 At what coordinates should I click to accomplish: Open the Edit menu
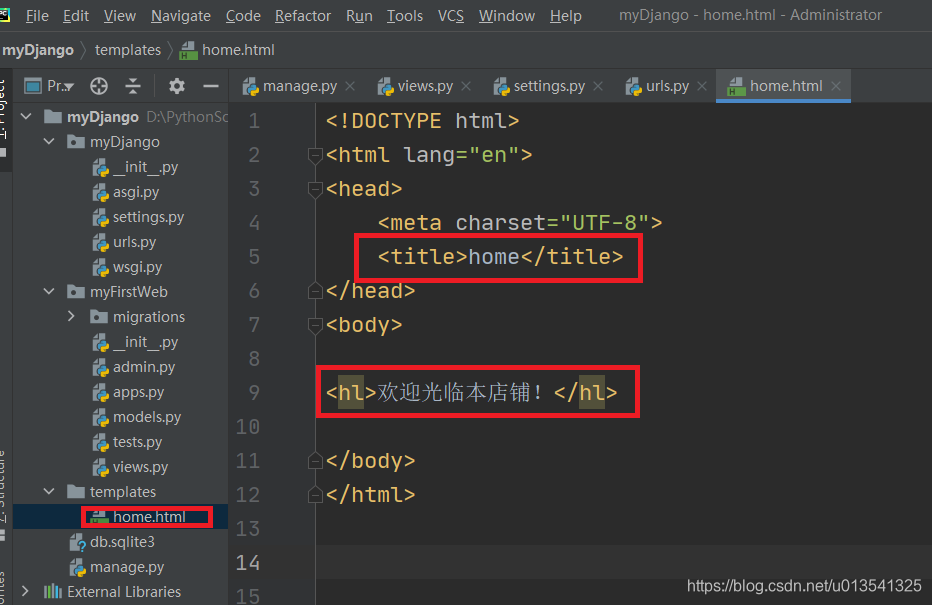[76, 16]
